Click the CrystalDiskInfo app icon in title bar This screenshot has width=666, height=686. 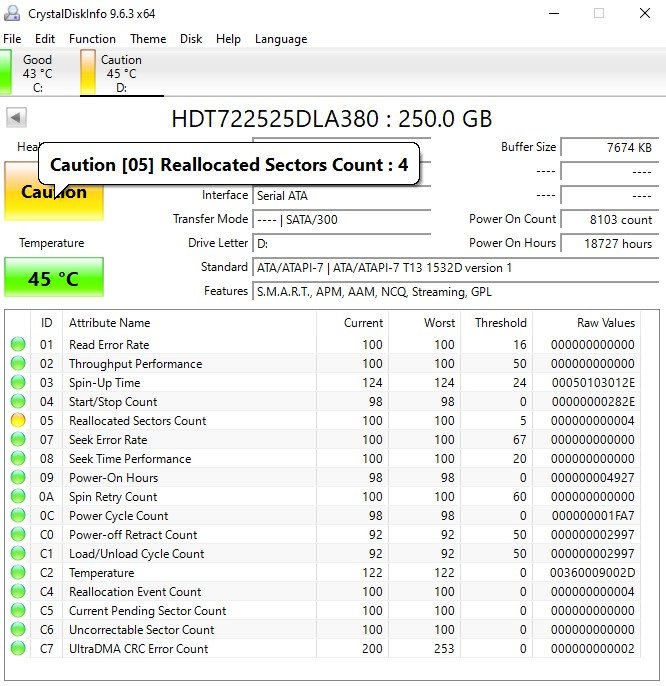click(12, 13)
